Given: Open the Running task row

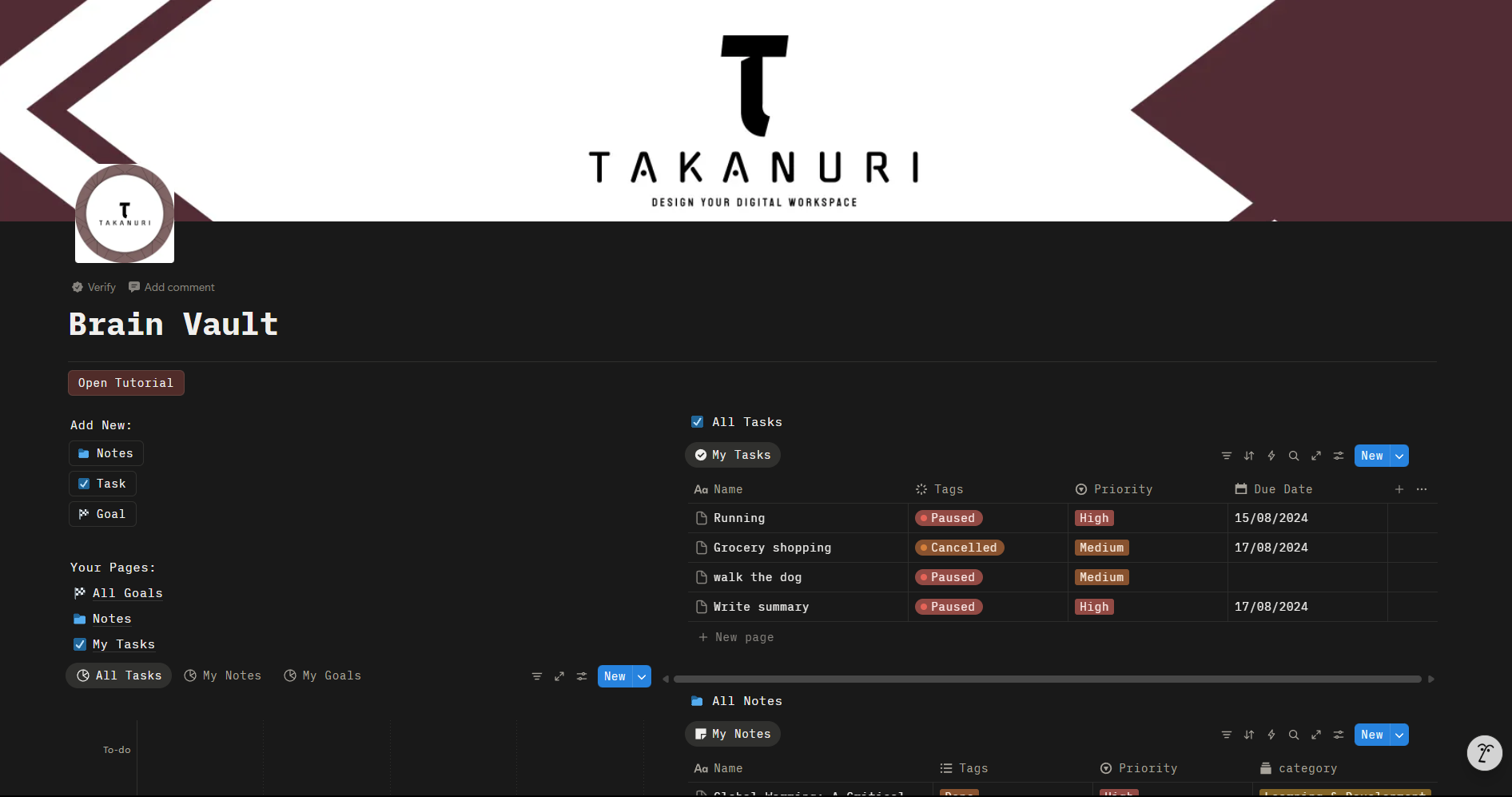Looking at the screenshot, I should point(739,518).
